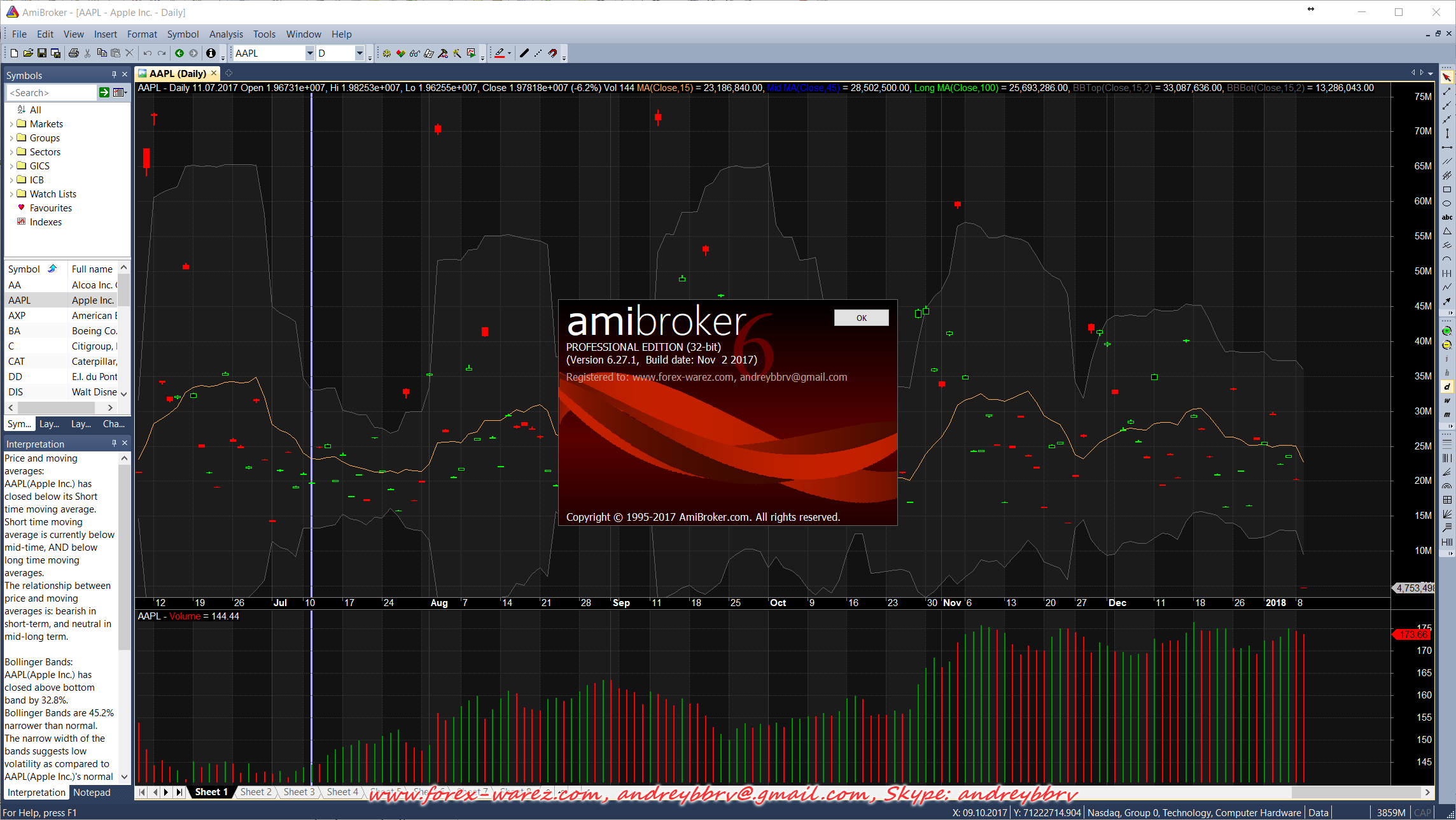The height and width of the screenshot is (820, 1456).
Task: Open the line color picker dropdown
Action: (510, 53)
